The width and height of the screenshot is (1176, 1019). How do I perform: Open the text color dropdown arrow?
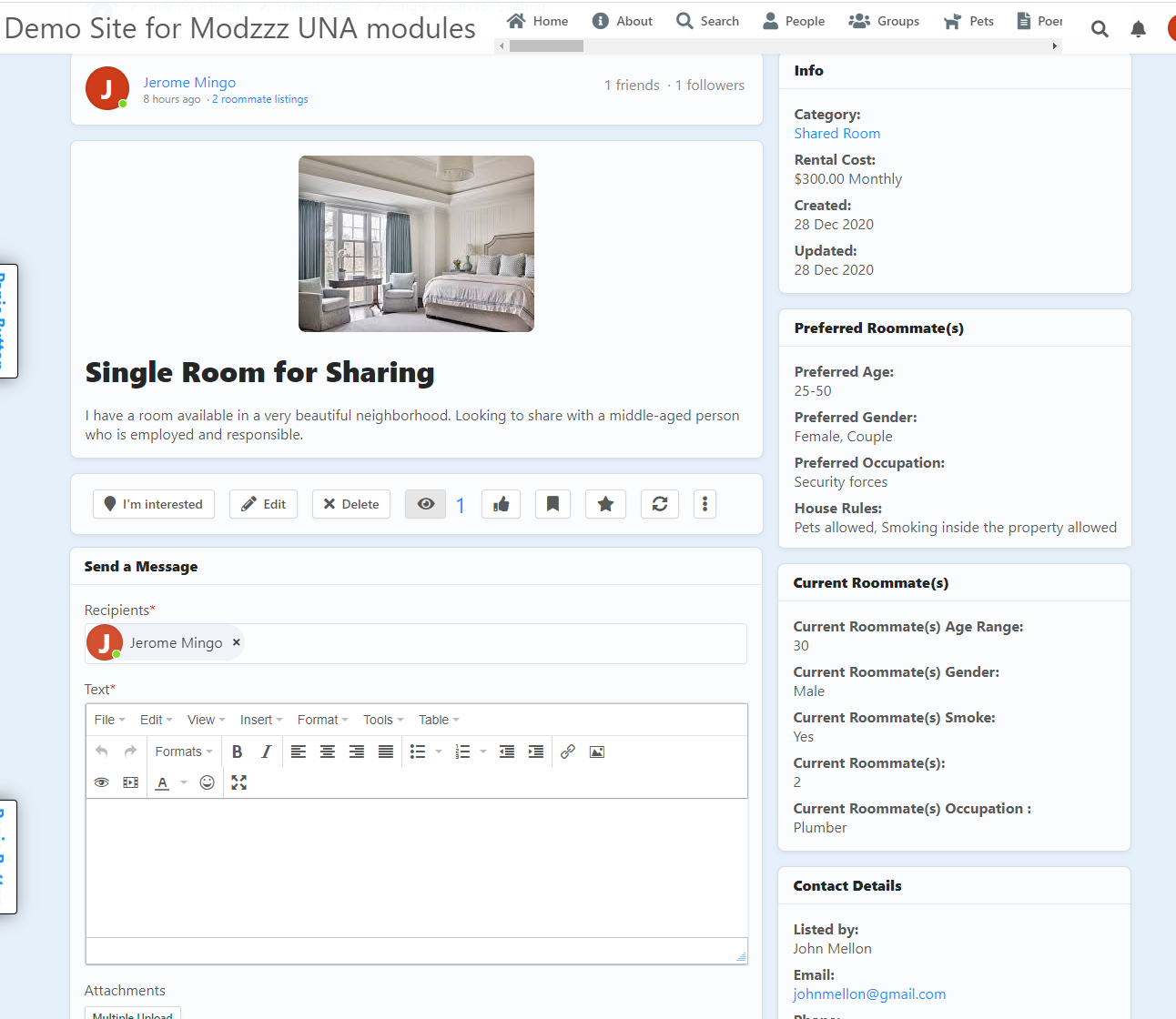184,782
